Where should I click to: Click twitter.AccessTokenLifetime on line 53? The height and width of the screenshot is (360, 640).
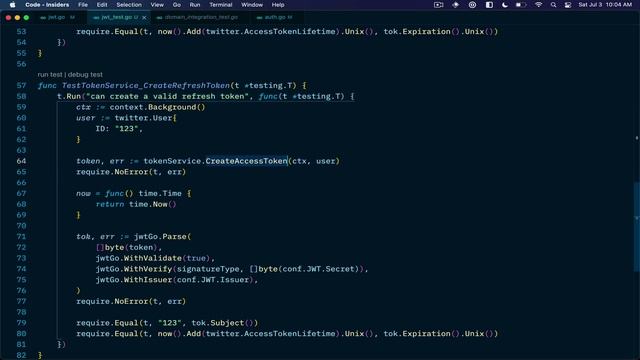tap(271, 32)
